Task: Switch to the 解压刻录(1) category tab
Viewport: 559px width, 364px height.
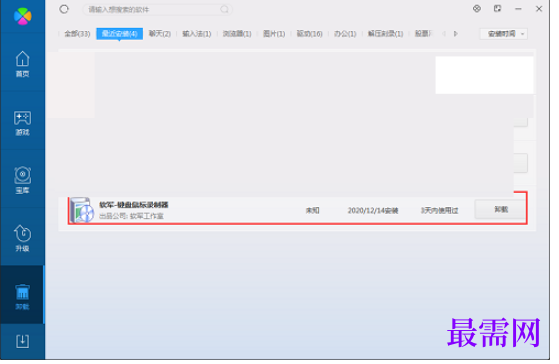Action: pos(385,34)
